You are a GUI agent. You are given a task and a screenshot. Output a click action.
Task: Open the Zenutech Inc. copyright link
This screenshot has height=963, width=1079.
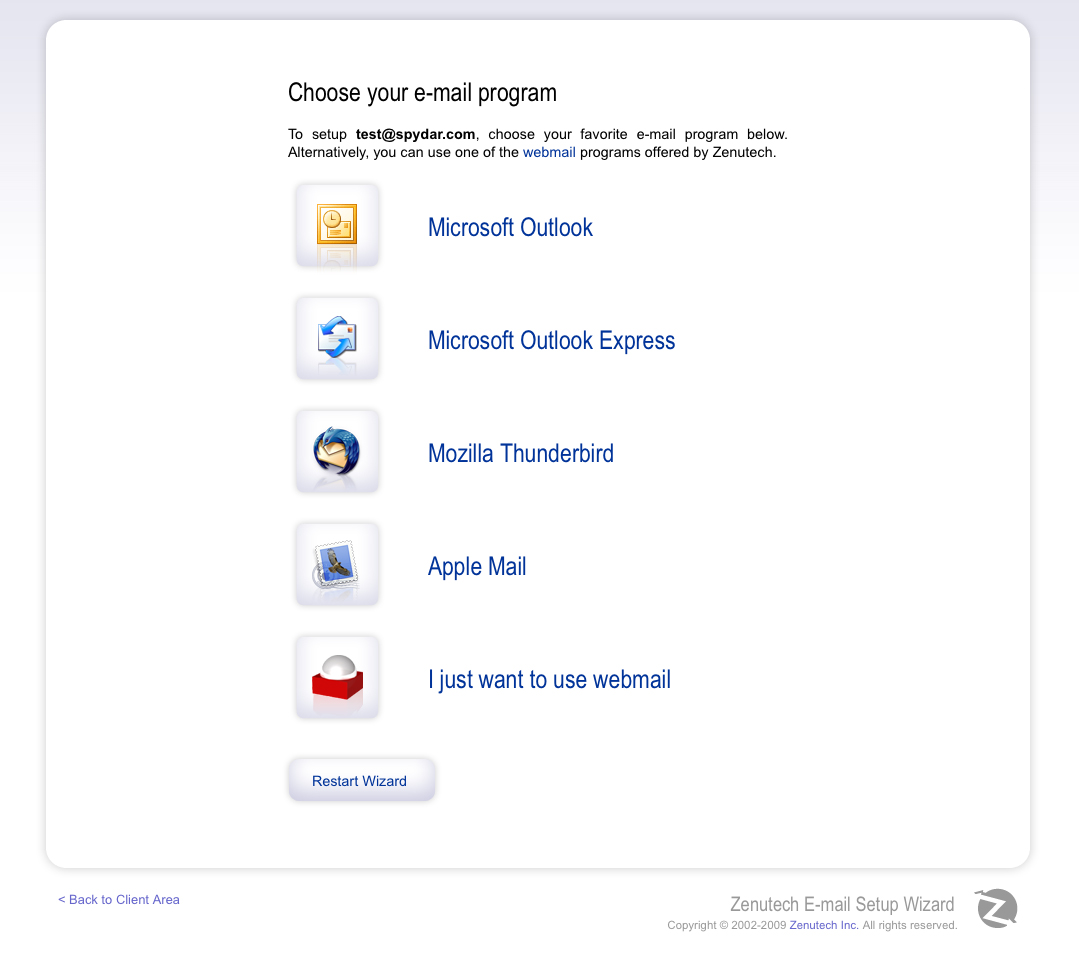pyautogui.click(x=824, y=925)
